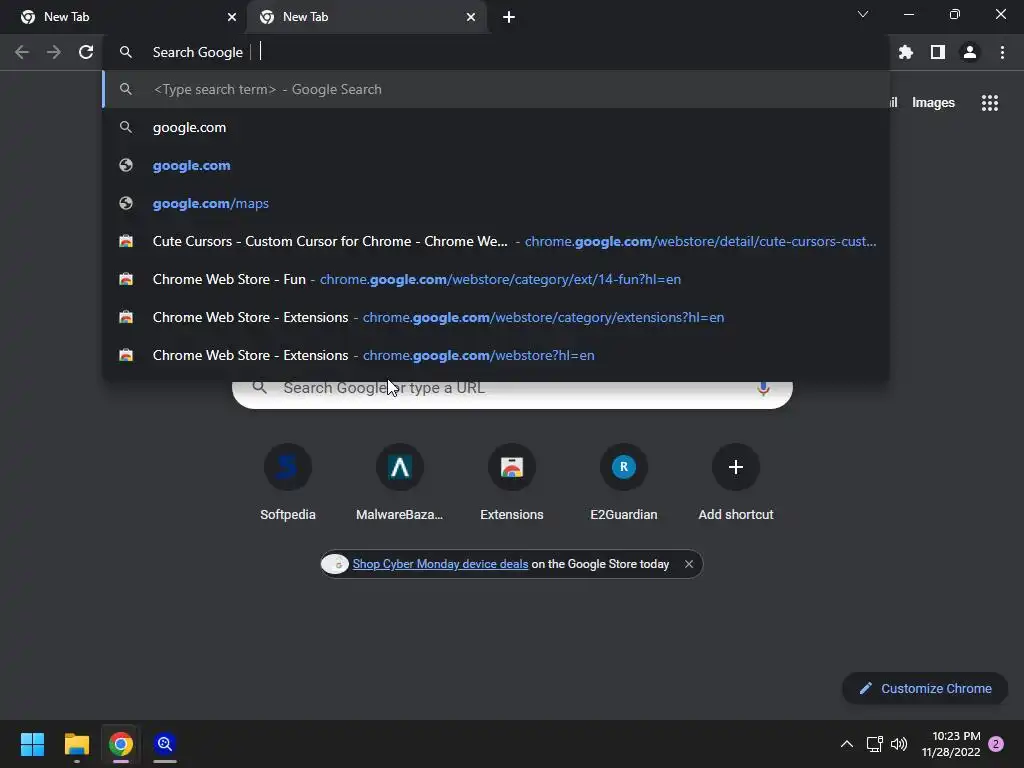The image size is (1024, 768).
Task: Open a new tab with plus button
Action: click(509, 17)
